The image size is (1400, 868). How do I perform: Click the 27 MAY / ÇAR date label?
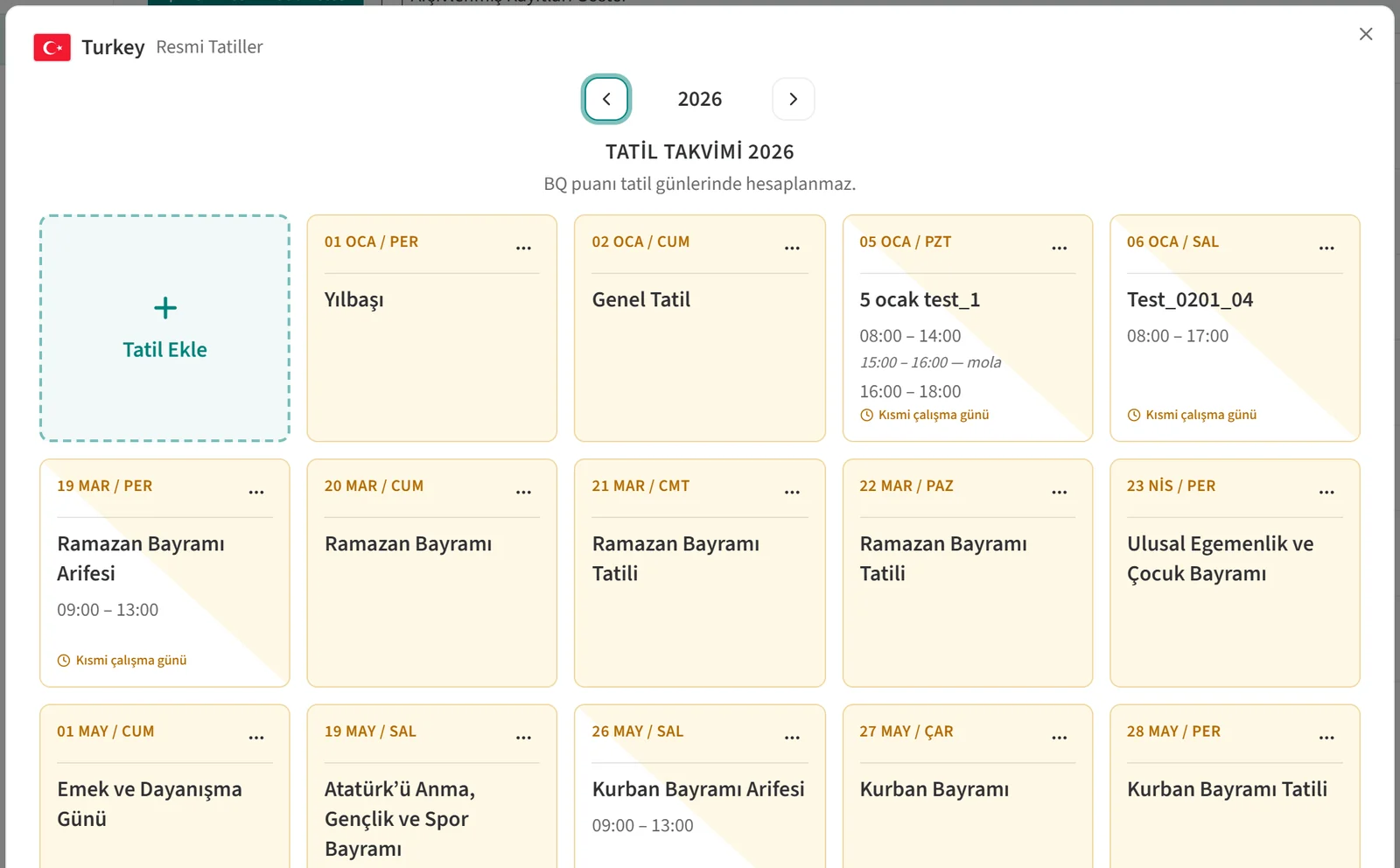point(906,731)
